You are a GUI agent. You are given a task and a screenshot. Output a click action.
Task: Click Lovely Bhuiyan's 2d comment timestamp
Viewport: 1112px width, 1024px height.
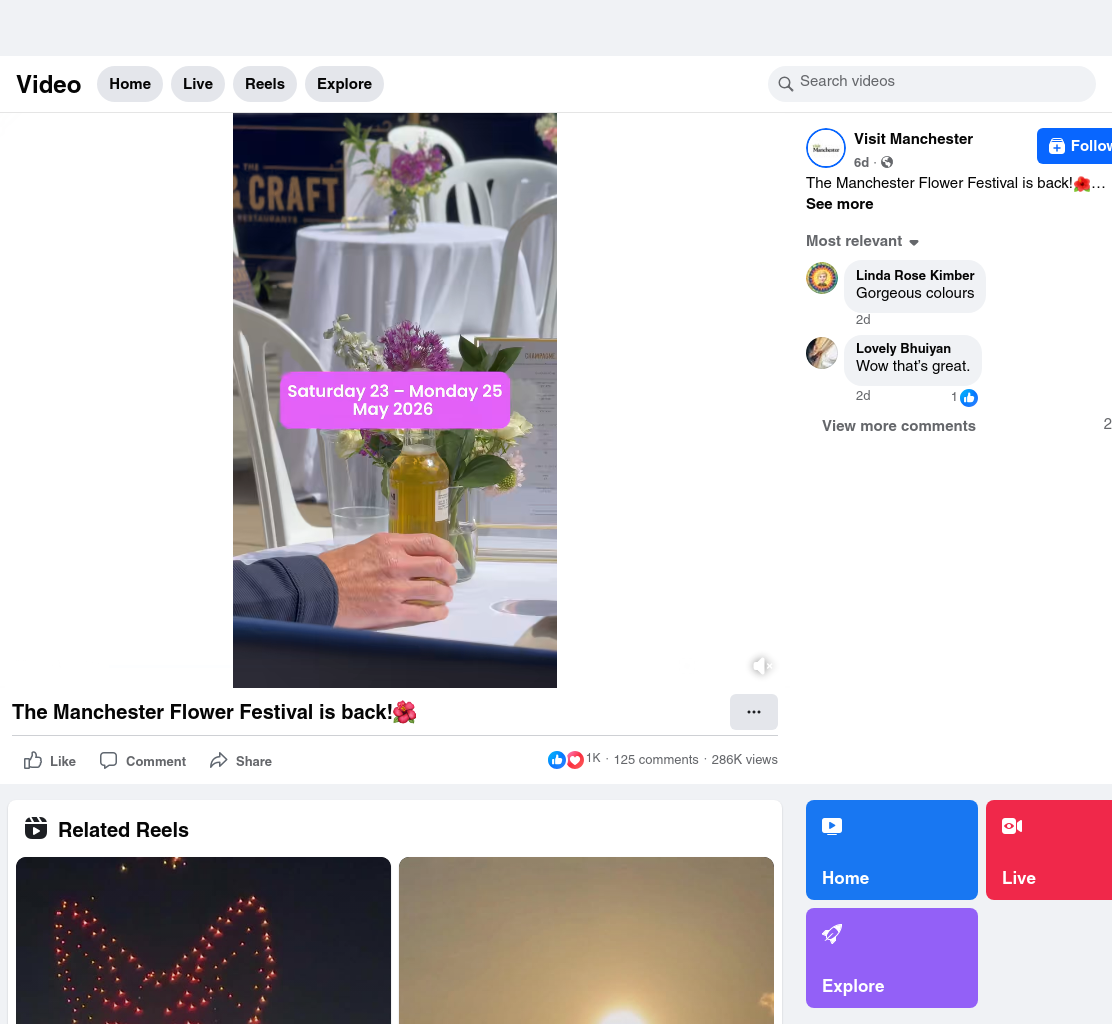click(863, 396)
